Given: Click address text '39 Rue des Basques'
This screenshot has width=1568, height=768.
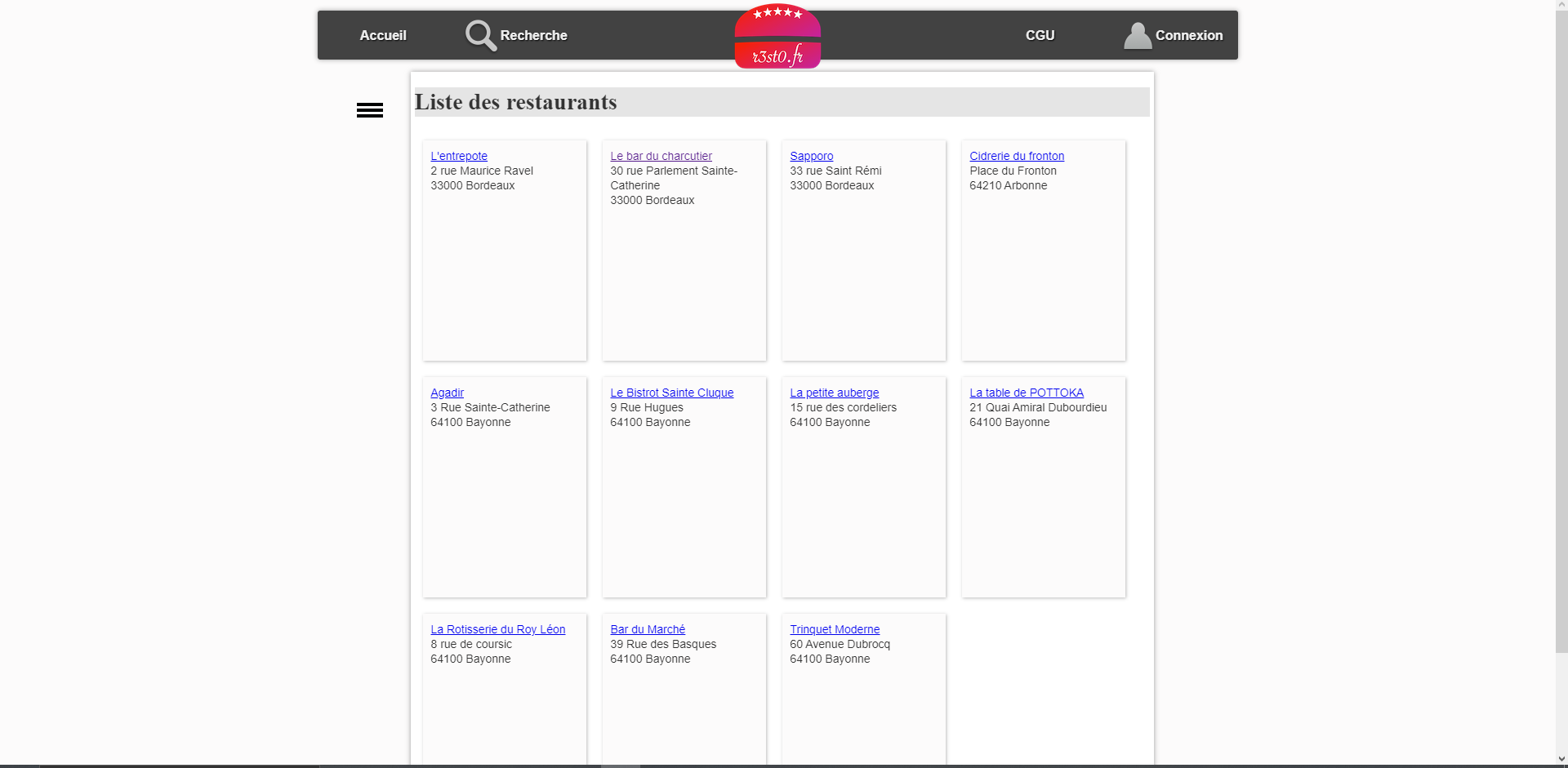Looking at the screenshot, I should point(663,644).
